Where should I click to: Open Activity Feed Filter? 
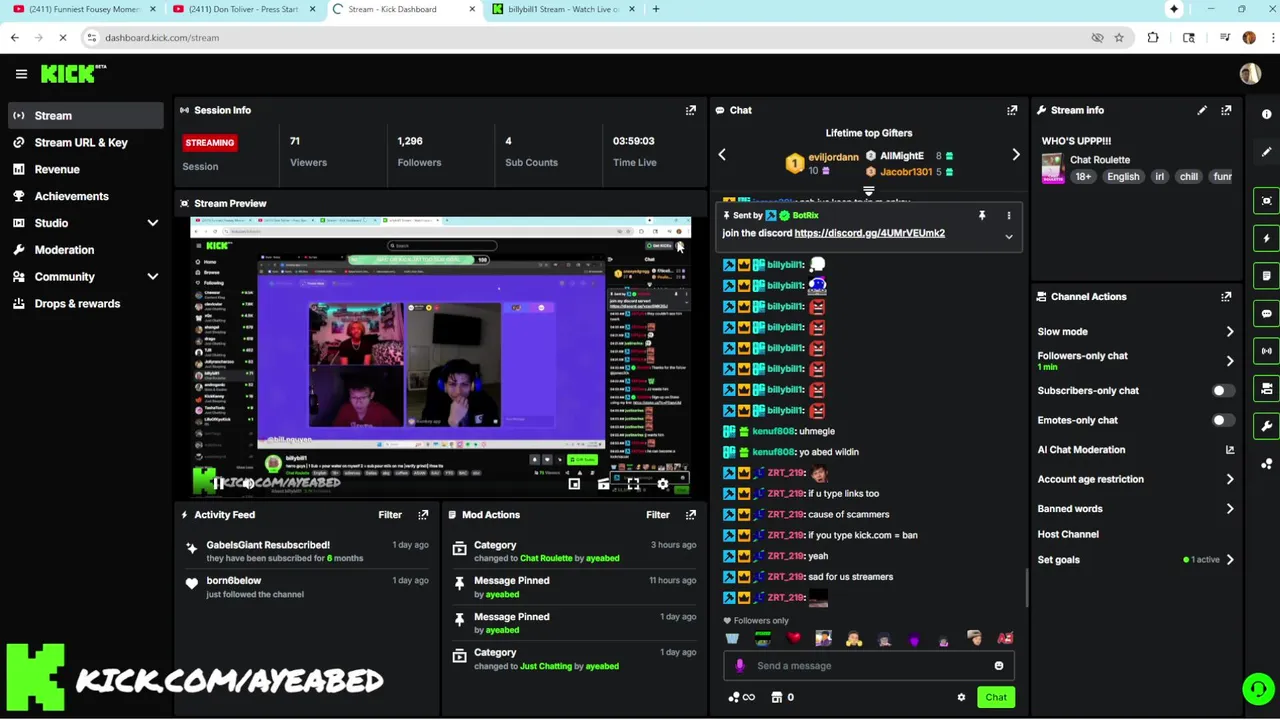[x=390, y=515]
